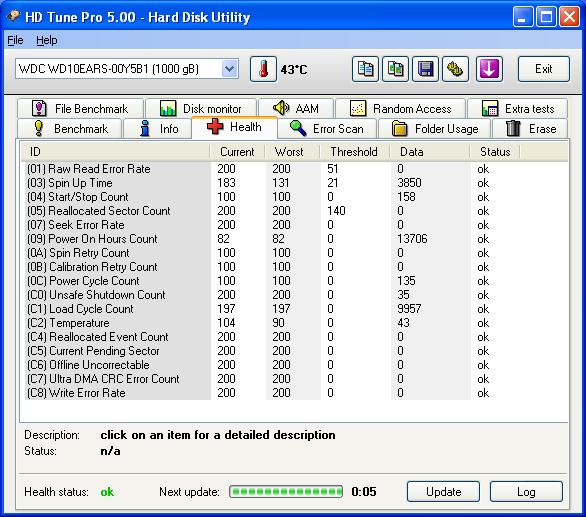Open the Folder Usage tab
The image size is (586, 517).
[x=434, y=129]
